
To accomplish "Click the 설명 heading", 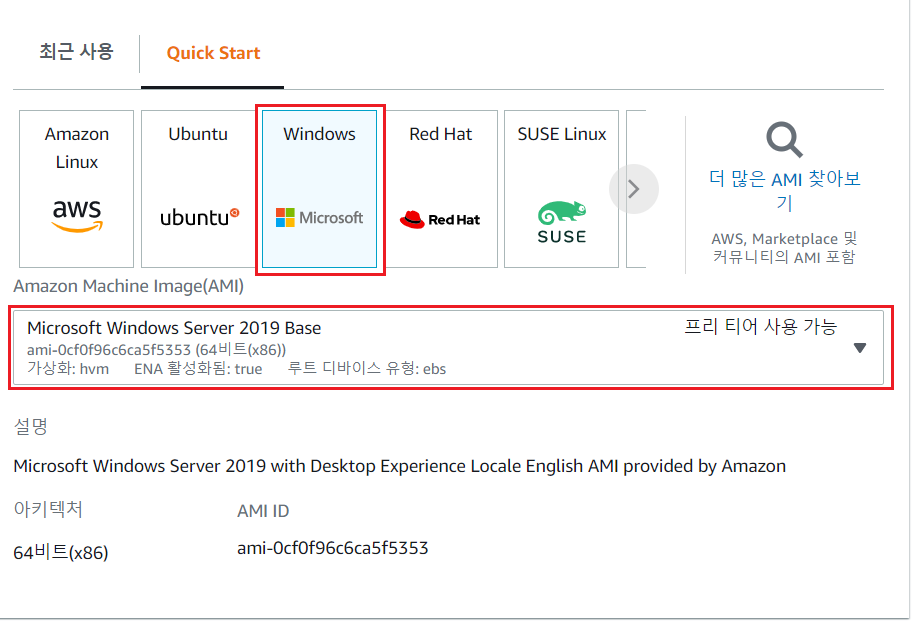I will (30, 426).
